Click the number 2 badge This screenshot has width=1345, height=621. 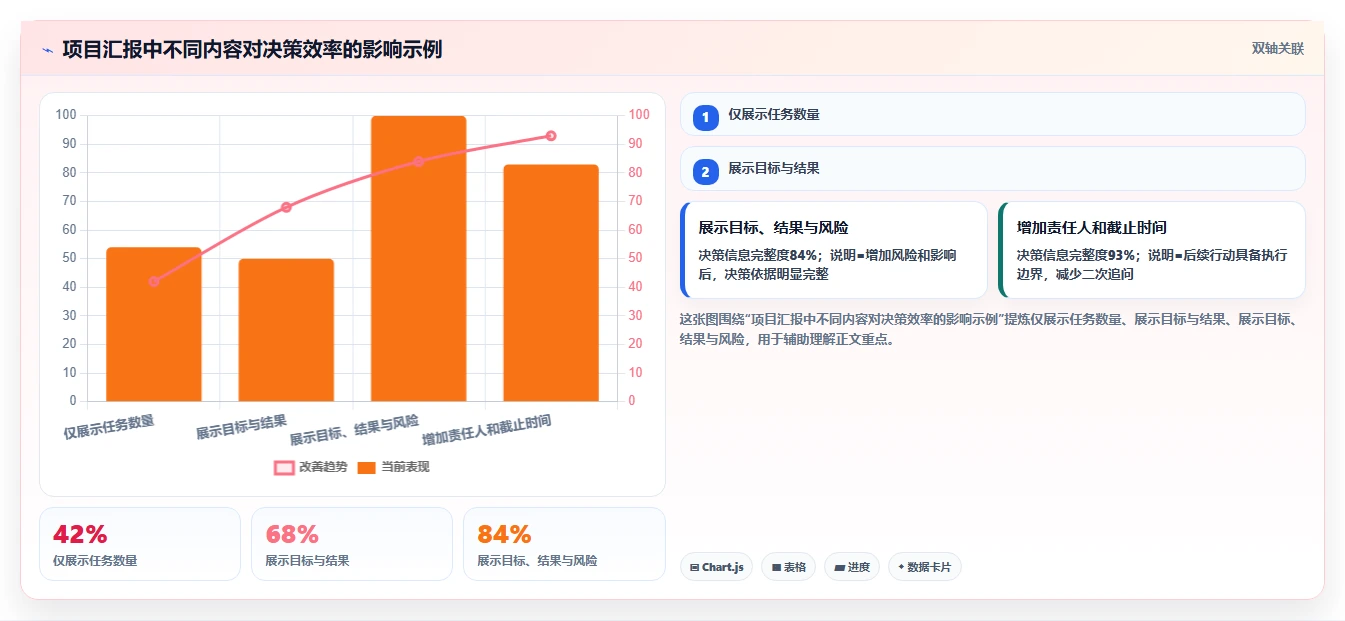tap(705, 172)
